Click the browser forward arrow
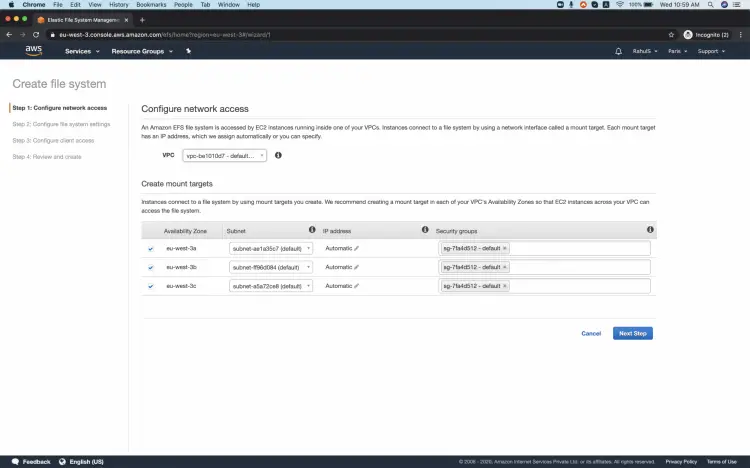This screenshot has height=468, width=750. tap(22, 34)
